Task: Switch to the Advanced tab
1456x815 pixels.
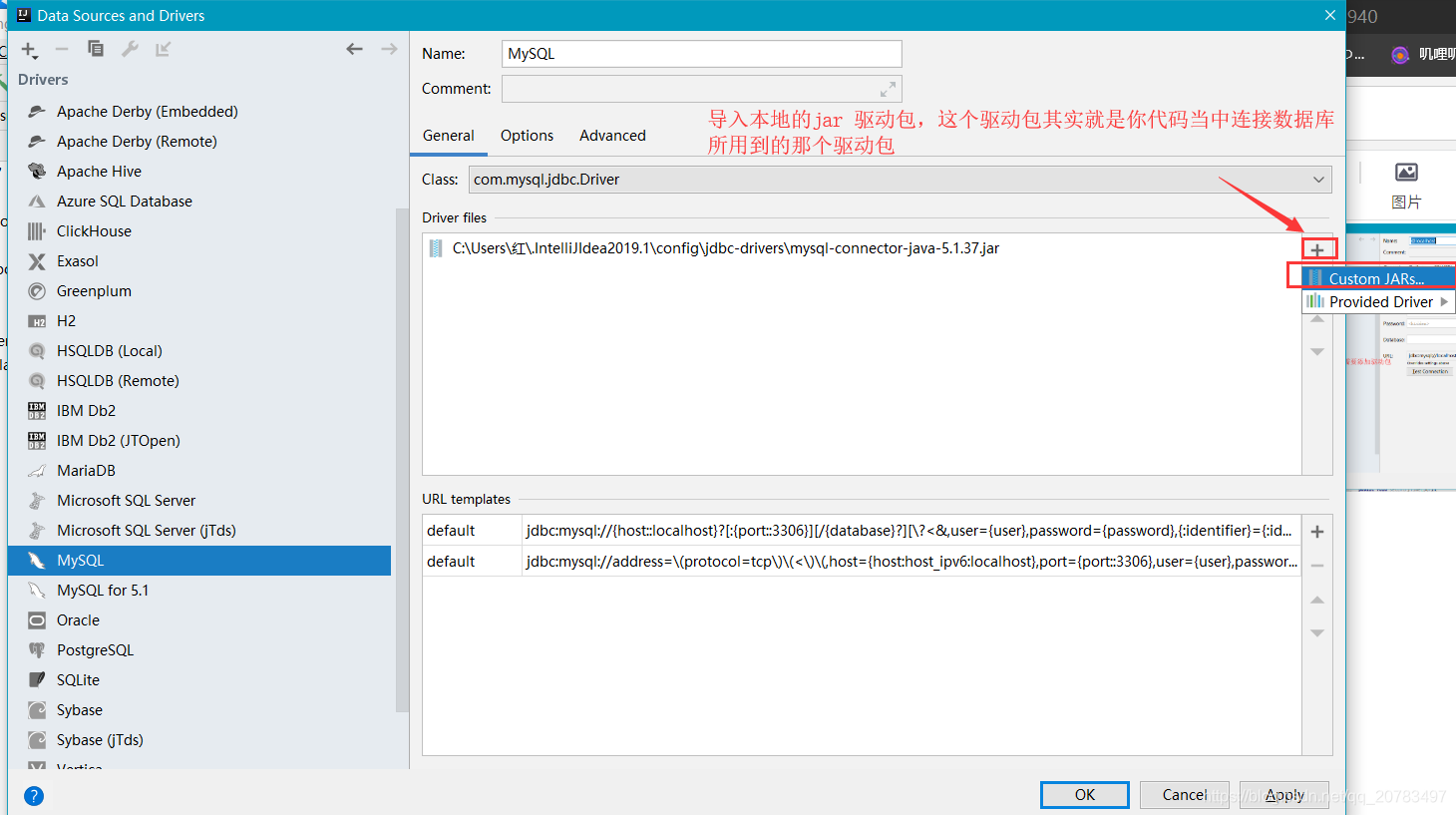Action: (x=612, y=136)
